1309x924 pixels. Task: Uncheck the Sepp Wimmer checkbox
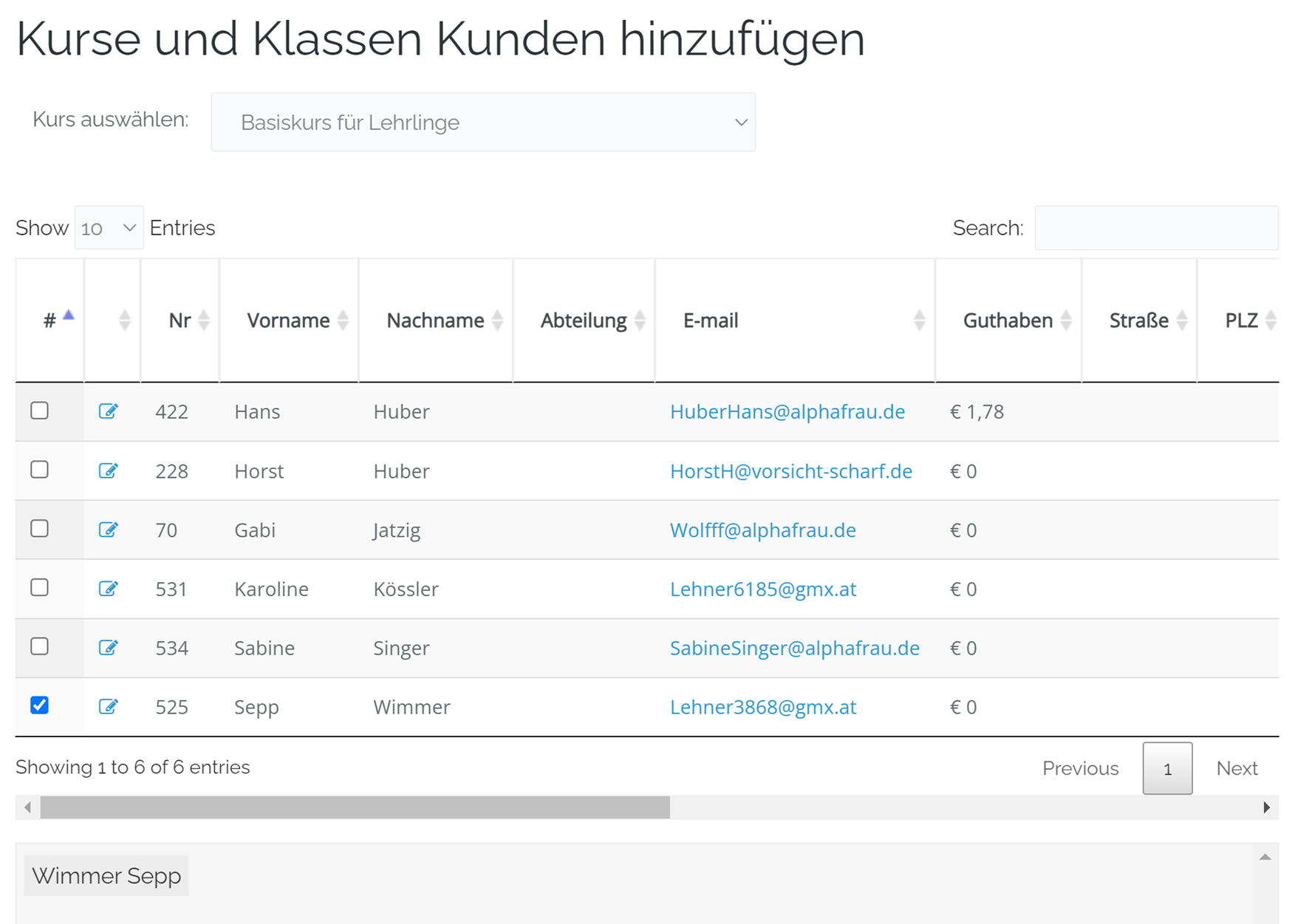pyautogui.click(x=40, y=705)
